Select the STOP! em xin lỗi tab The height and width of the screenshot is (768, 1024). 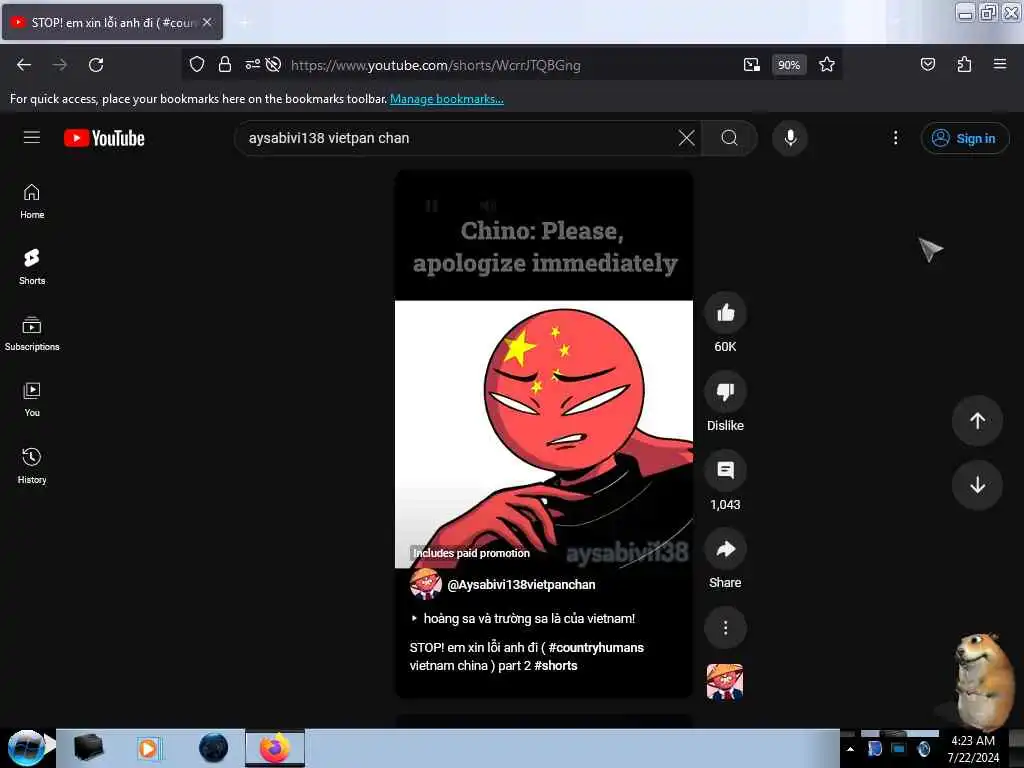pyautogui.click(x=112, y=22)
